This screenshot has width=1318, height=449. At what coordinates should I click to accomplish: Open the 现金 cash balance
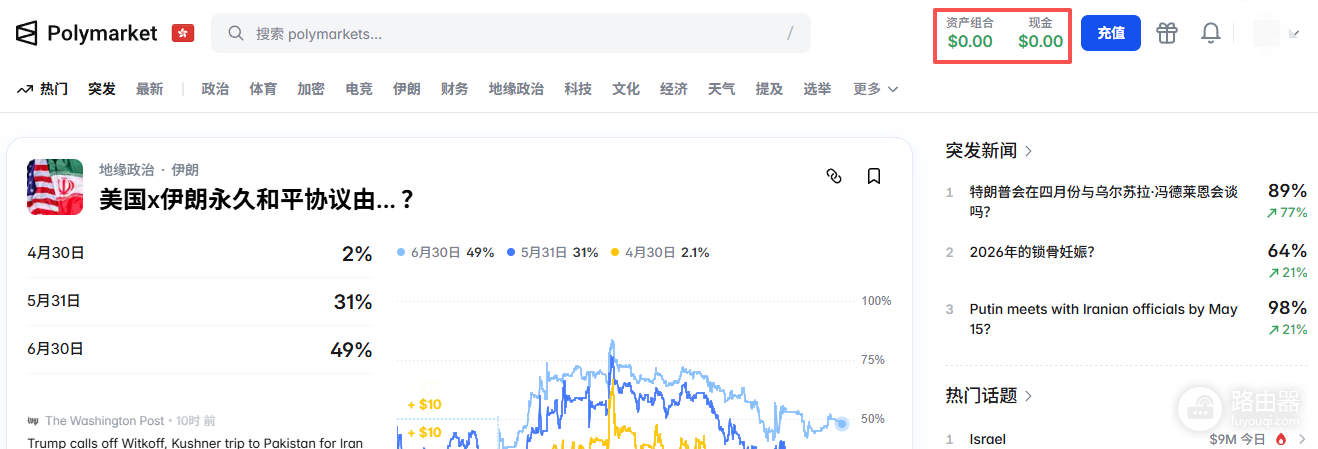(x=1041, y=33)
